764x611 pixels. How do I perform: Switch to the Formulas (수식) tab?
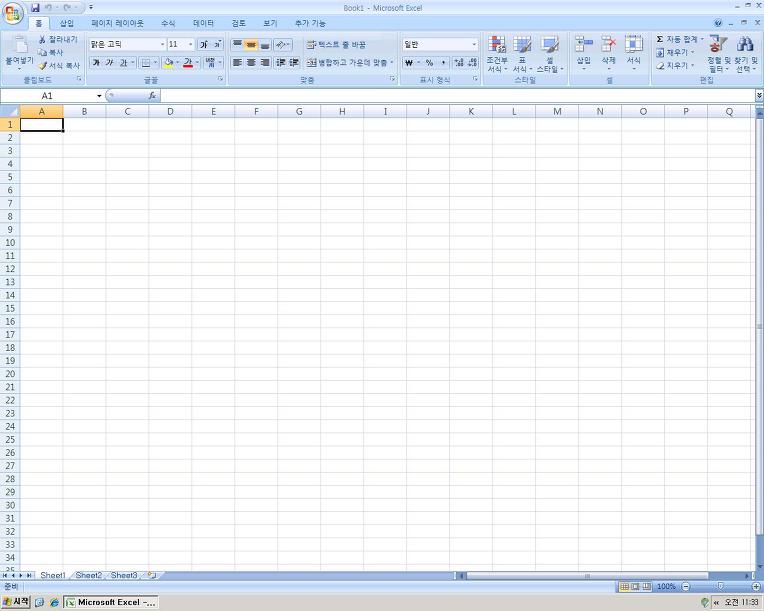[168, 23]
